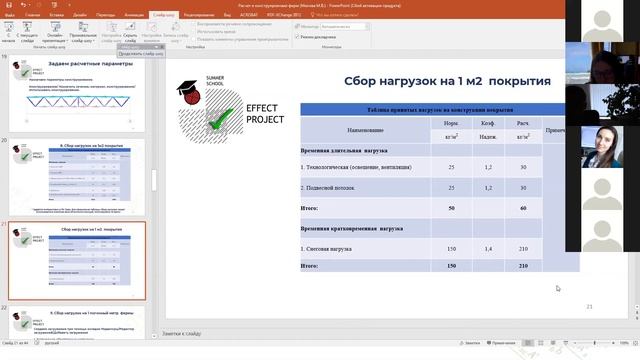Click the zoom slider handle
This screenshot has height=360, width=640.
click(594, 343)
